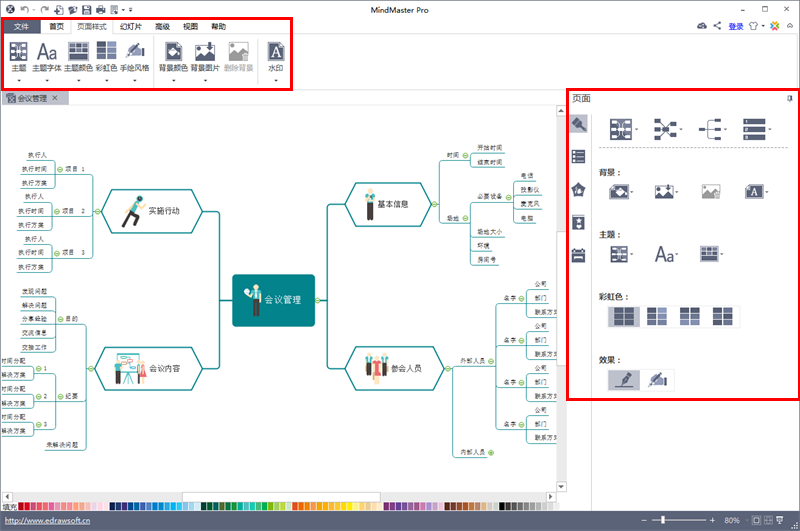The height and width of the screenshot is (531, 800).
Task: Click the second view mode icon in status bar
Action: point(768,520)
